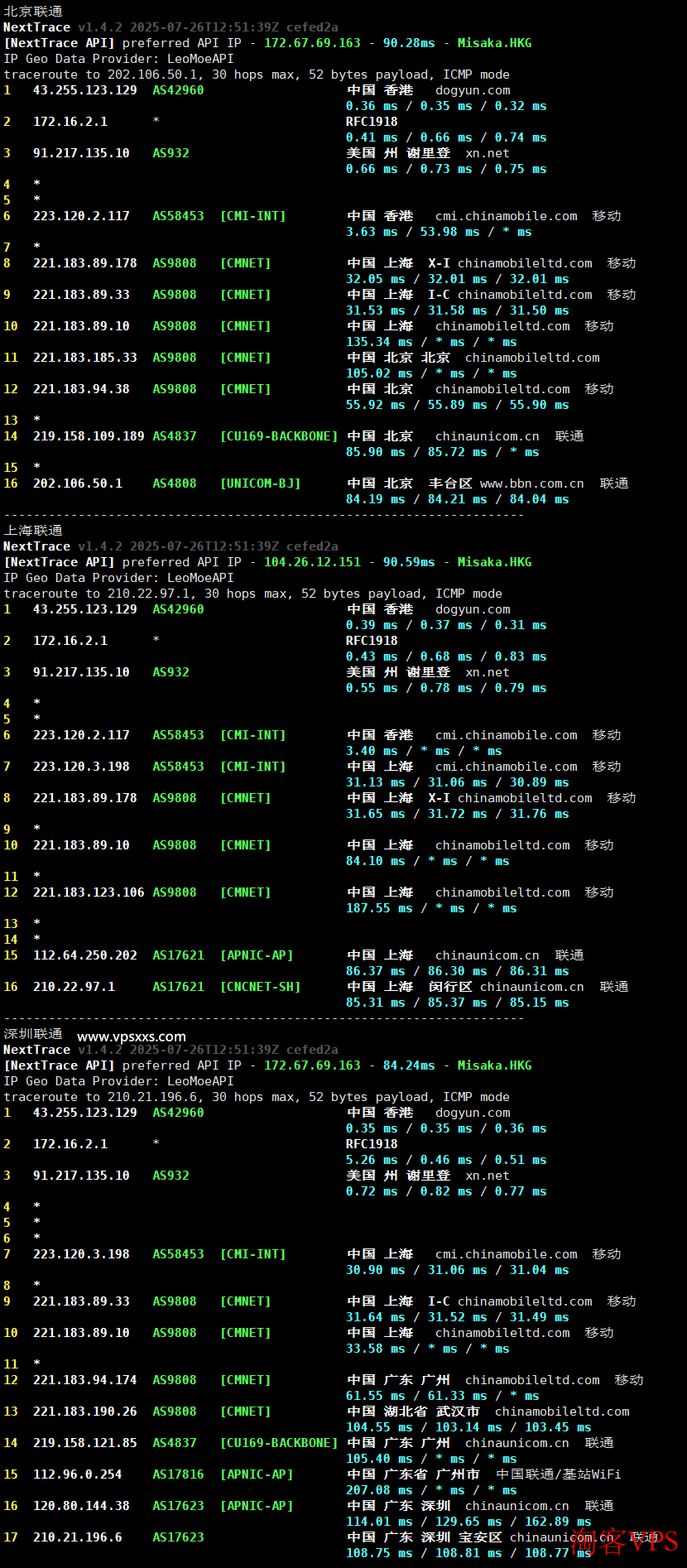Select the 162.89 ms latency

559,1522
